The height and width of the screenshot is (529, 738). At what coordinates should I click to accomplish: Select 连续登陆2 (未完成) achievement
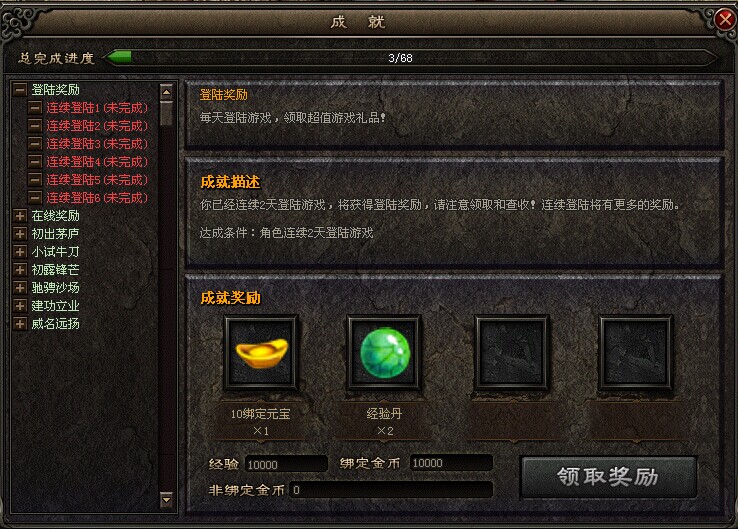point(97,126)
